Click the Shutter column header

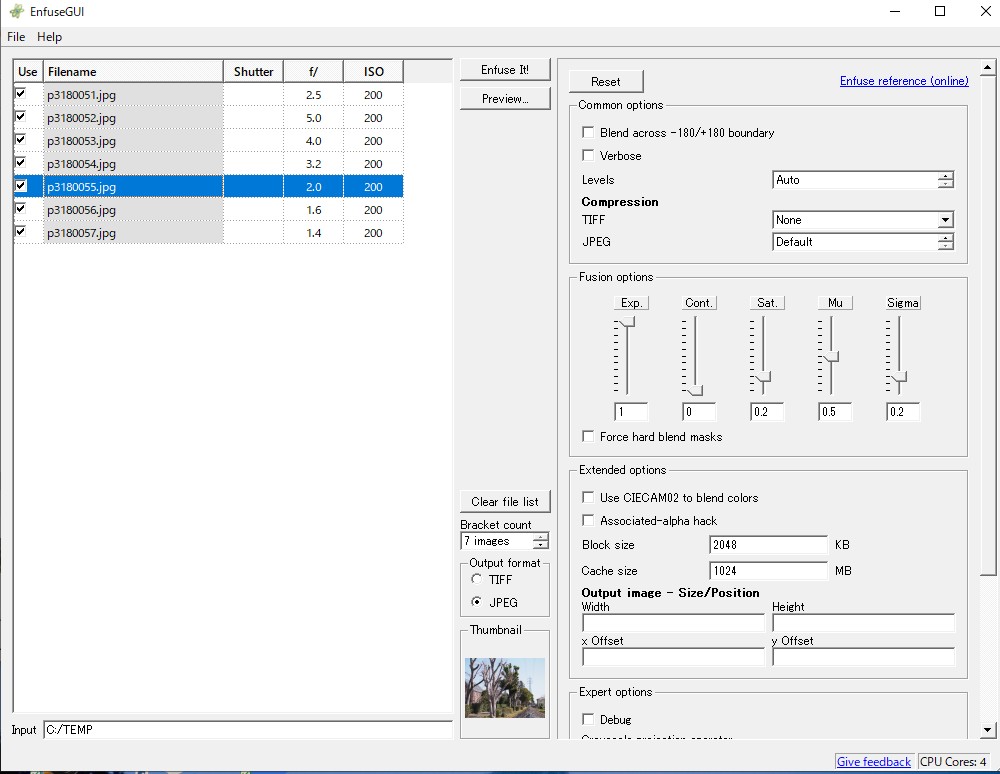pos(253,71)
